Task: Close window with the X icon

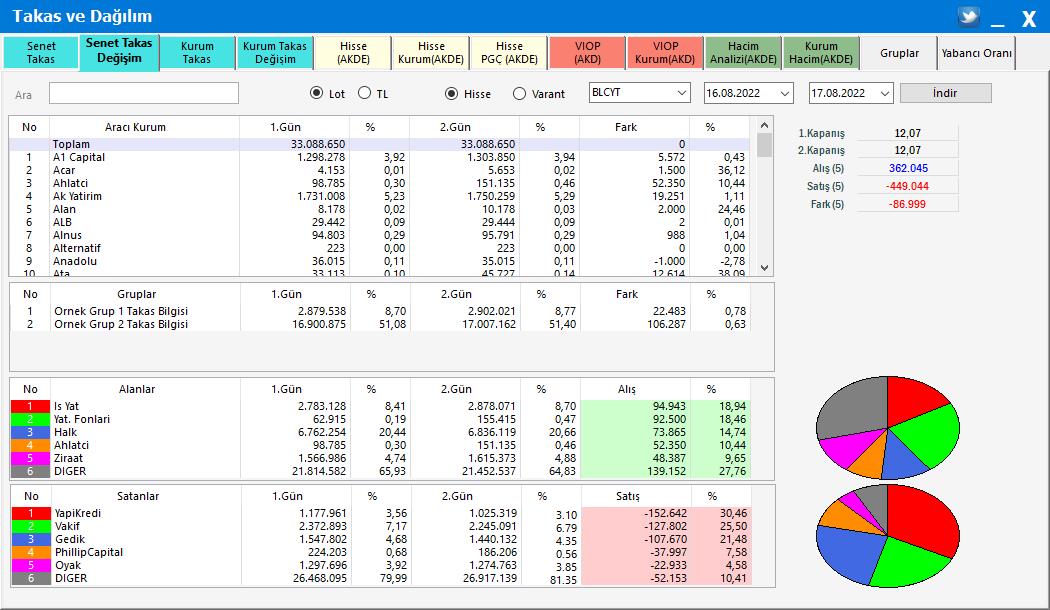Action: [1029, 19]
